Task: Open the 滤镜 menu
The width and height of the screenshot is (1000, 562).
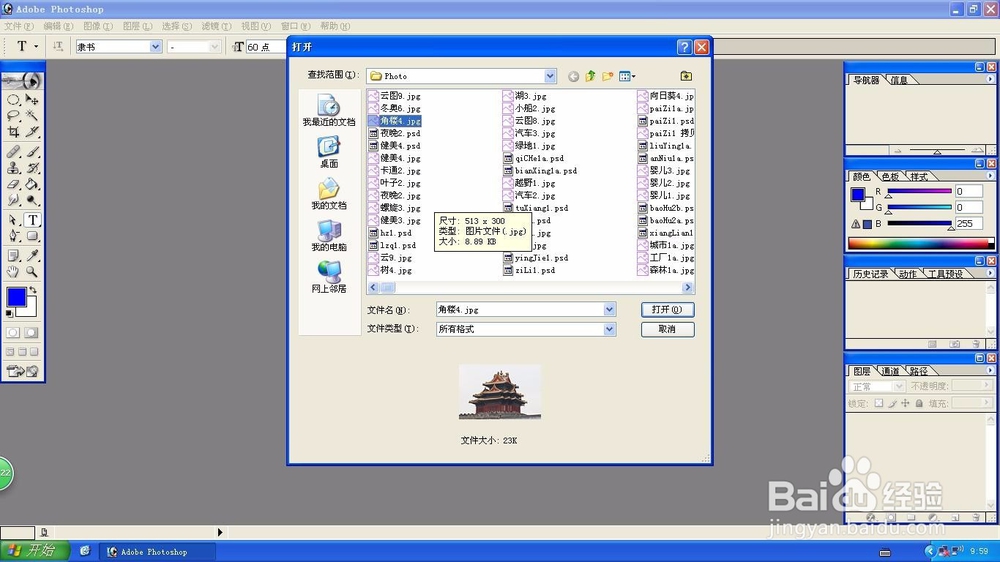Action: pyautogui.click(x=216, y=26)
